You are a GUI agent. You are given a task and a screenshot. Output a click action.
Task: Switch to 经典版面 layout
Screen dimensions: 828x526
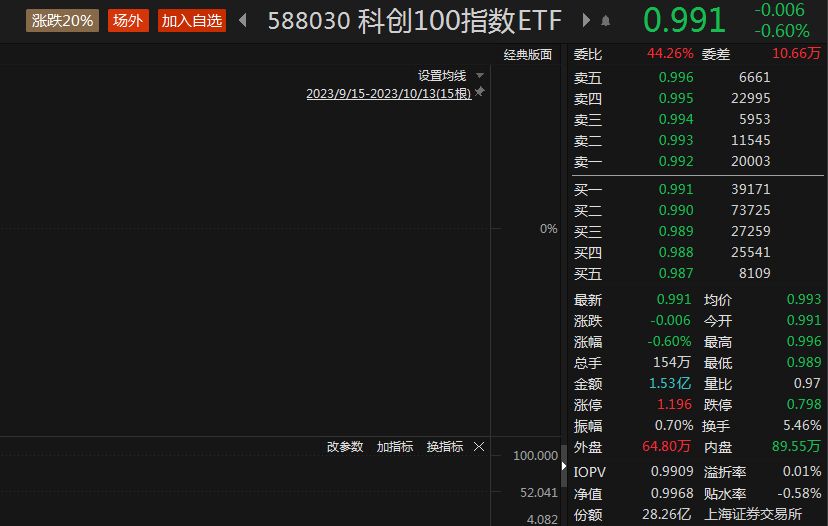tap(528, 54)
